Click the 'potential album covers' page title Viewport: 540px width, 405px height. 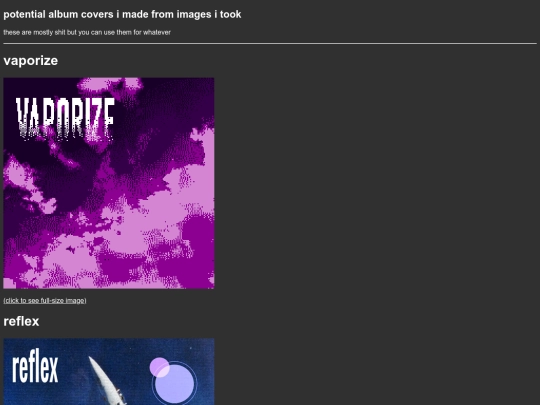tap(122, 14)
